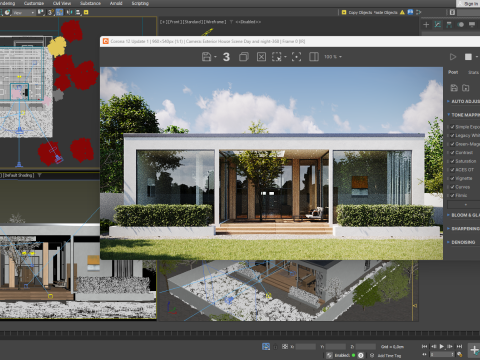Open render history number 3 icon
The height and width of the screenshot is (360, 480).
coord(226,57)
